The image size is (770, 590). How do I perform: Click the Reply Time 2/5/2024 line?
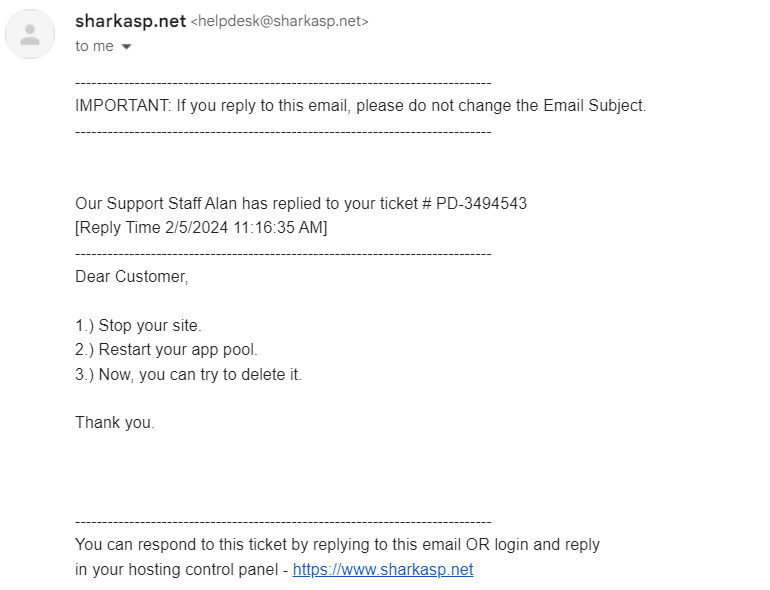(x=201, y=228)
